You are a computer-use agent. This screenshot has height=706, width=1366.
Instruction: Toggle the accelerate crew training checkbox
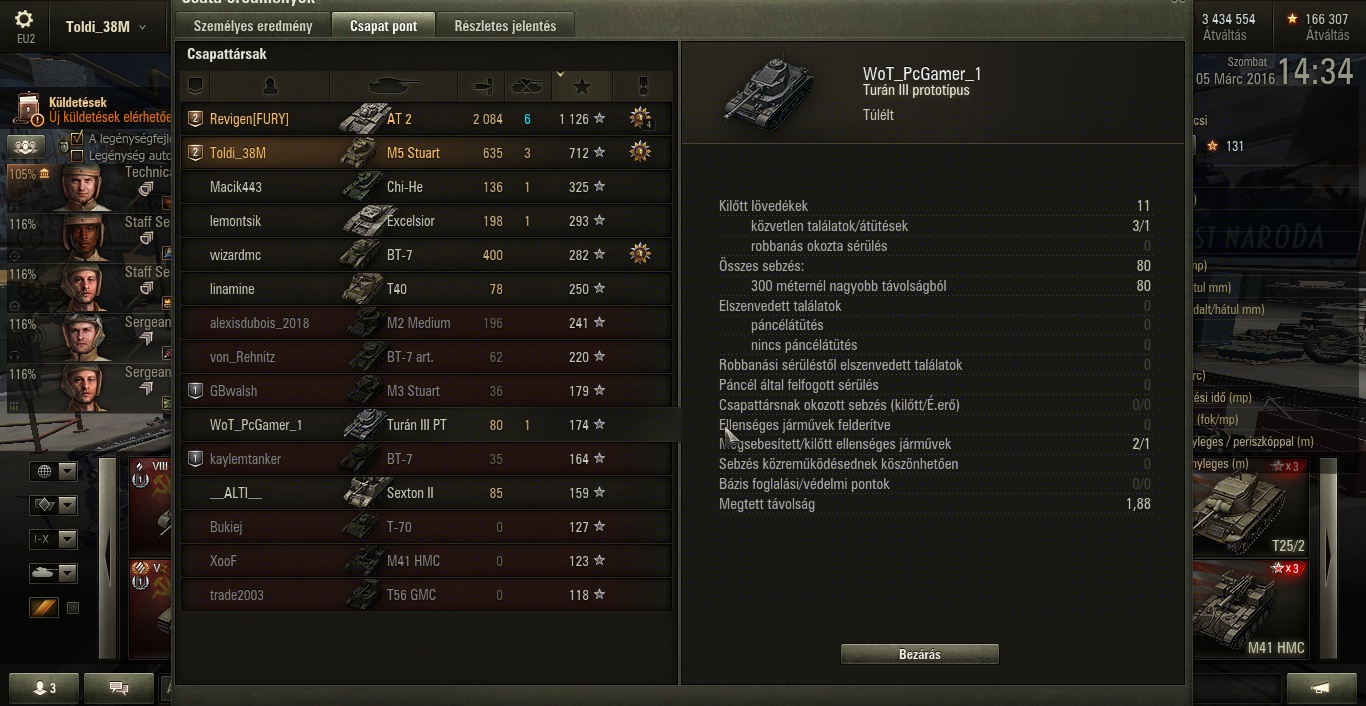pyautogui.click(x=77, y=139)
